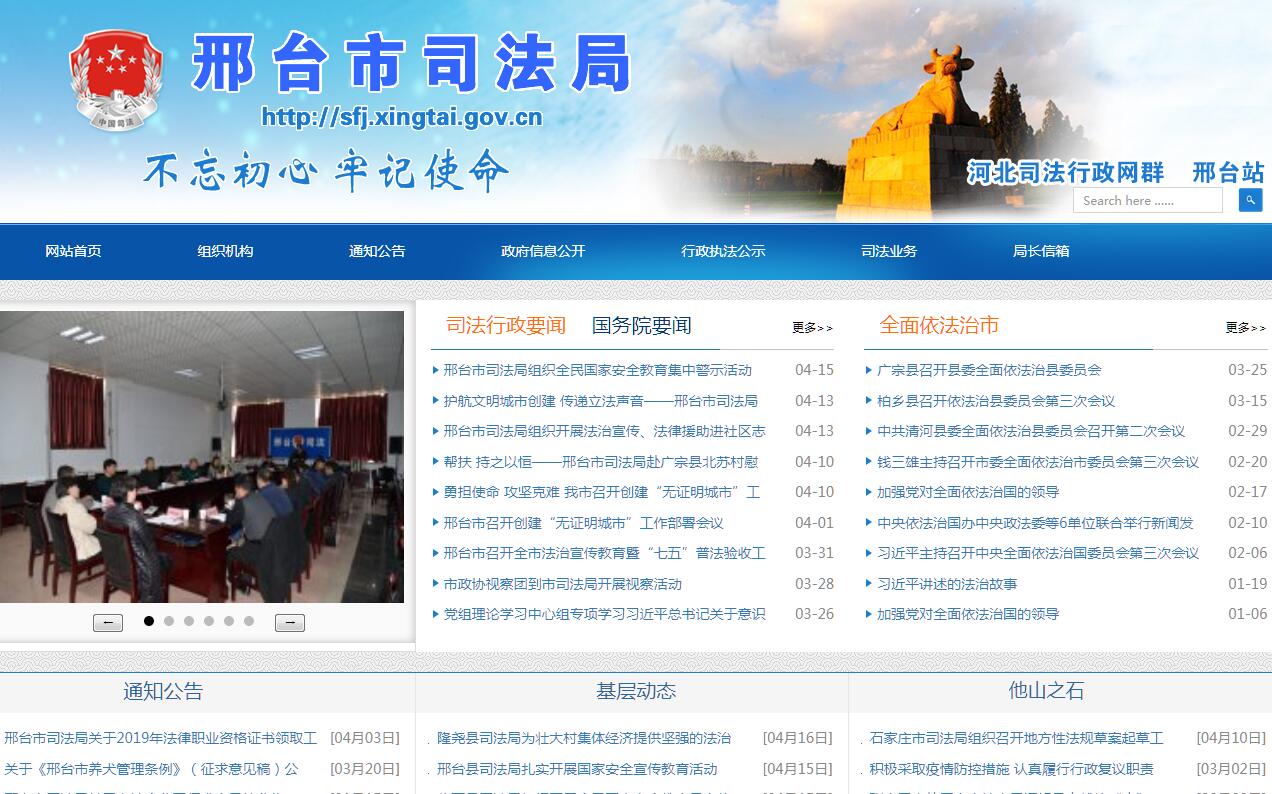Open article 广宗县召开县委全面依法治县委员会
Viewport: 1272px width, 794px height.
click(989, 370)
